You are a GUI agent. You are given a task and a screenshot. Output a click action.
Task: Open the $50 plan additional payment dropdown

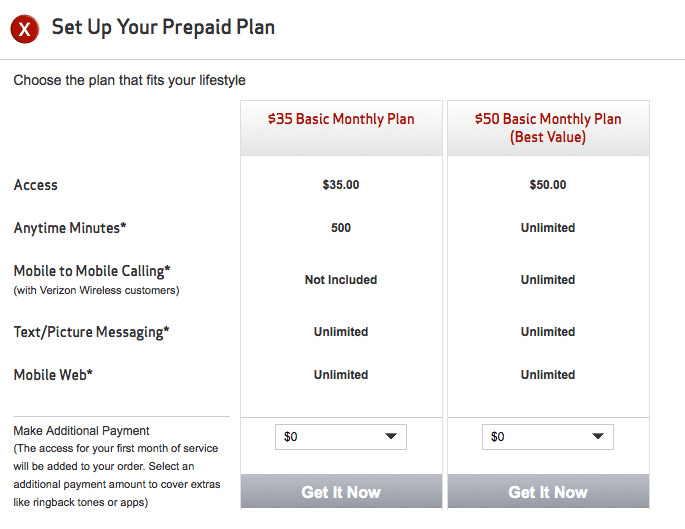[547, 437]
